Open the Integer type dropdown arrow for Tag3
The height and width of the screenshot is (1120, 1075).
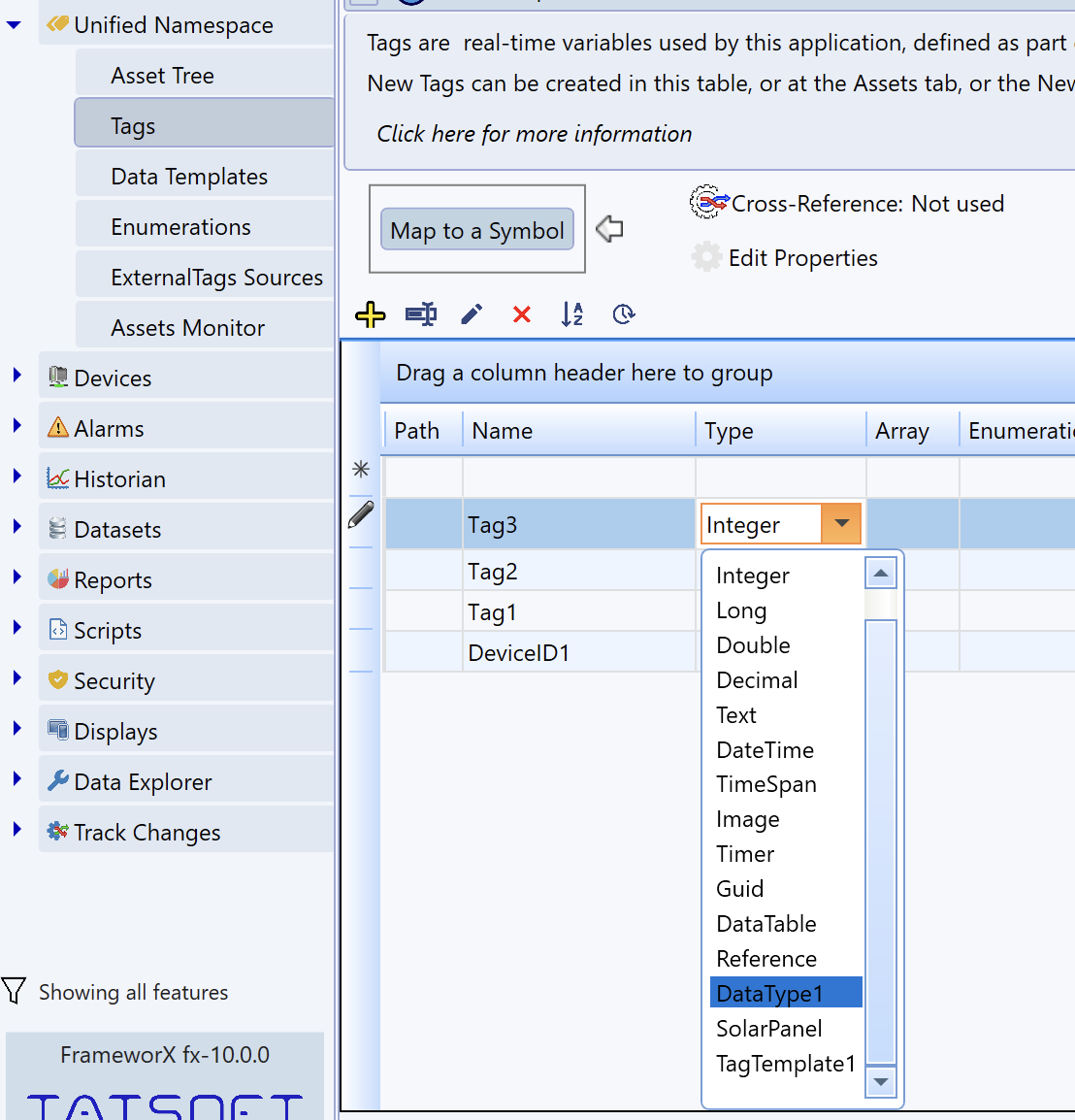pos(841,524)
